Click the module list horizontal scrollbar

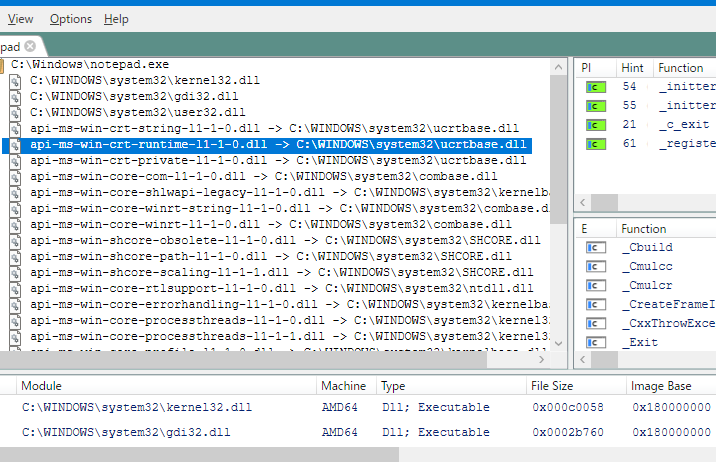(x=200, y=454)
